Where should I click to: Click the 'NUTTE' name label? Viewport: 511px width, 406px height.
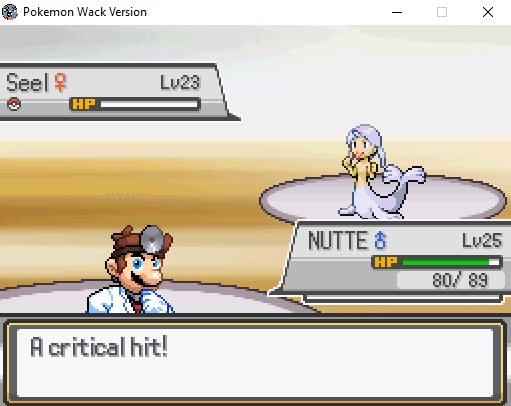coord(338,240)
